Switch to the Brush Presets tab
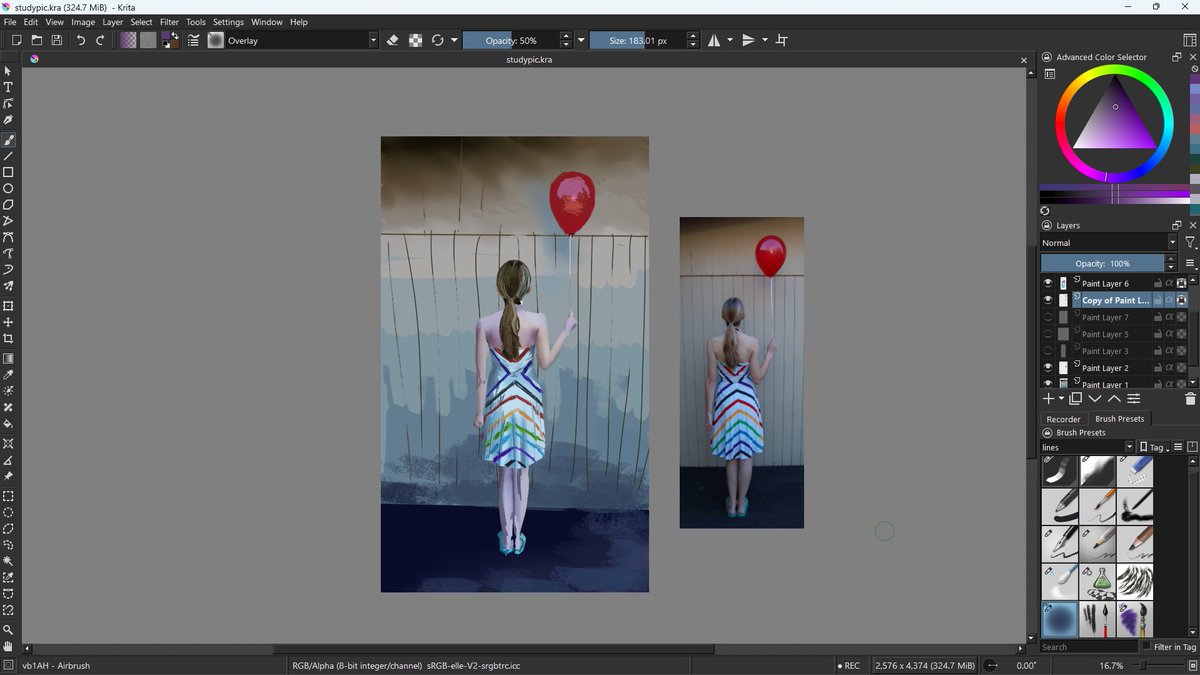Viewport: 1200px width, 675px height. 1119,419
